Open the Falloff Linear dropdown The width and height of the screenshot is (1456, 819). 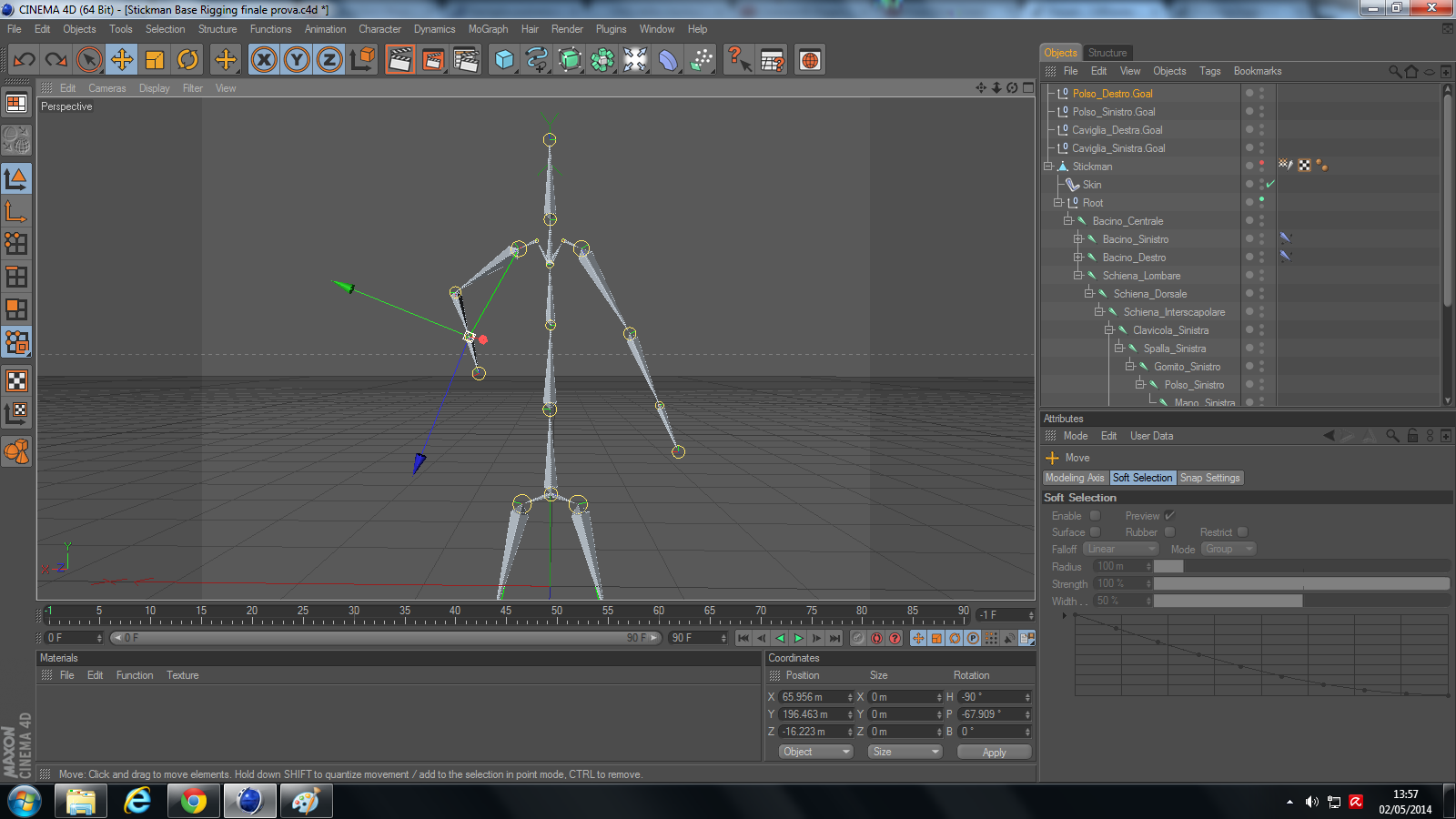click(x=1120, y=549)
